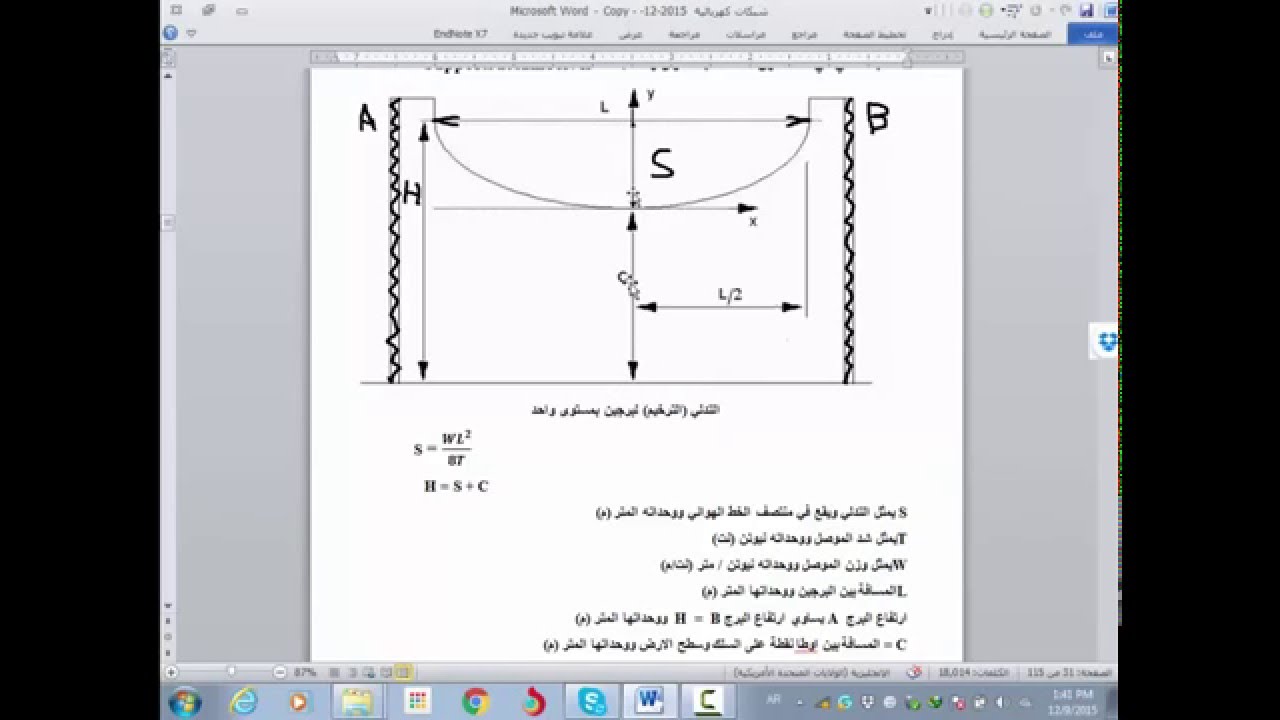Click the formula S = WL²/8T
1280x720 pixels.
click(443, 448)
